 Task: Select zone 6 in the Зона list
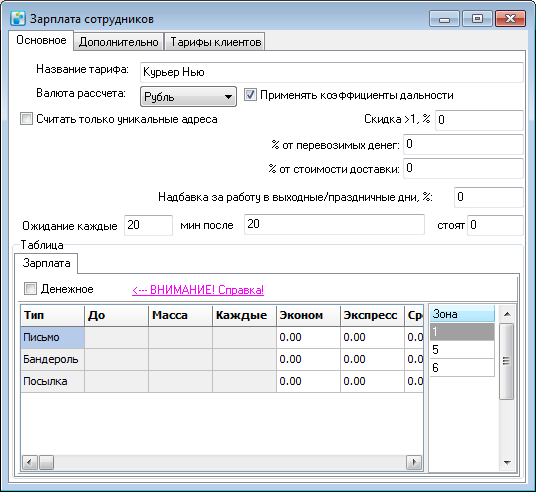[462, 368]
